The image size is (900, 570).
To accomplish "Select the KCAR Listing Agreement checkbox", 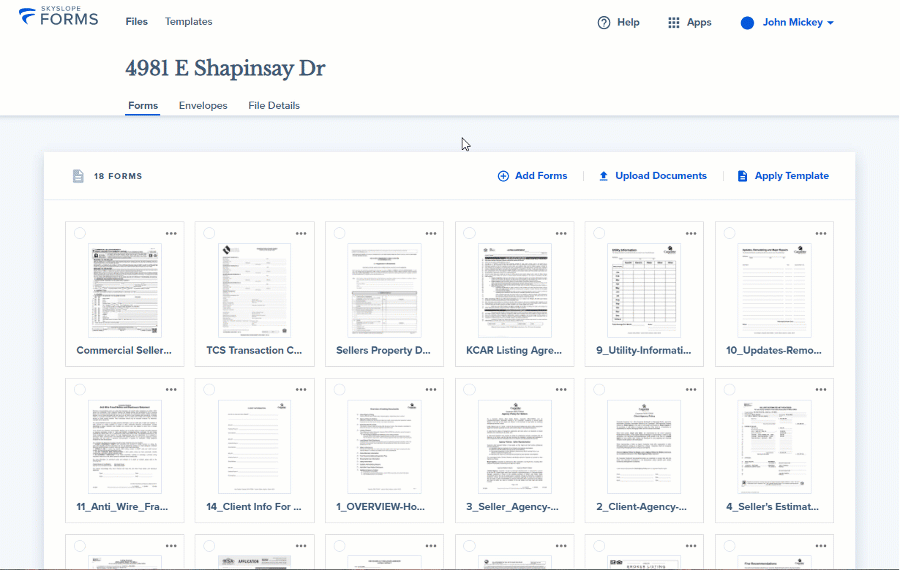I will [470, 233].
